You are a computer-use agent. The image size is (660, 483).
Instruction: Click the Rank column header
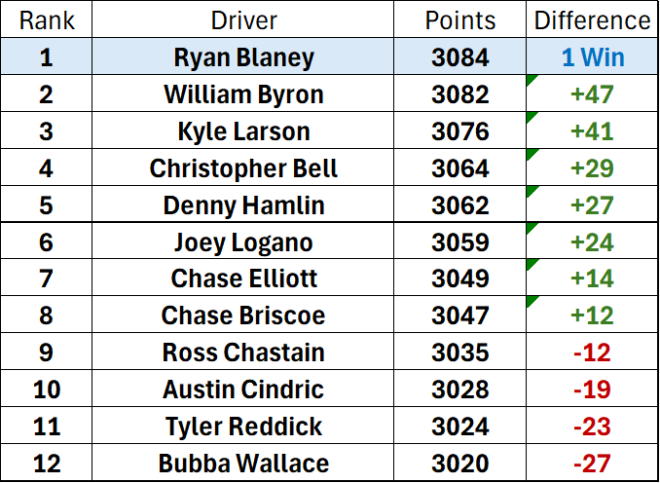tap(46, 21)
